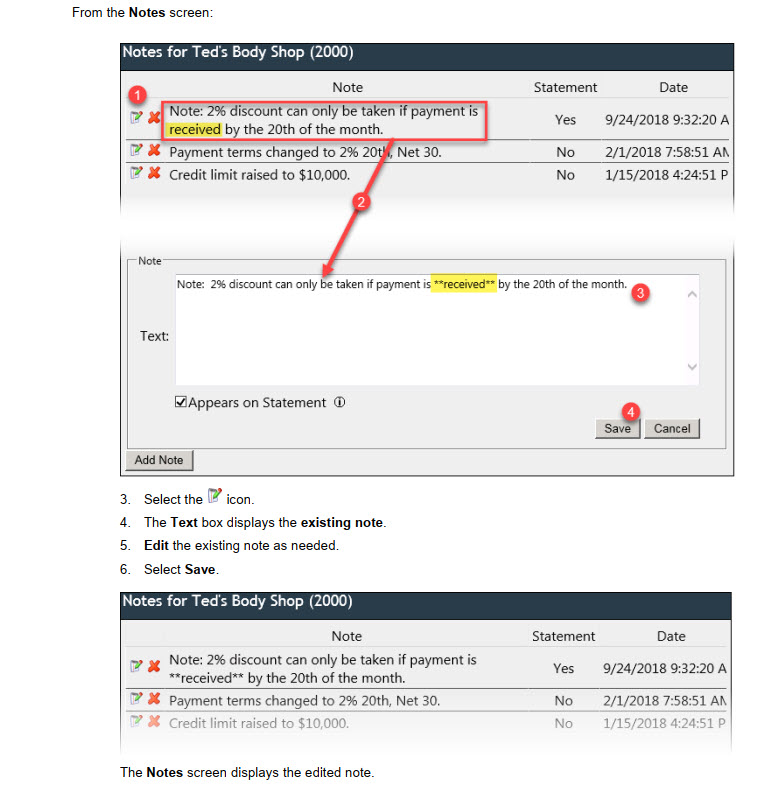Delete the Credit limit note in upper table
The height and width of the screenshot is (808, 770).
[154, 173]
